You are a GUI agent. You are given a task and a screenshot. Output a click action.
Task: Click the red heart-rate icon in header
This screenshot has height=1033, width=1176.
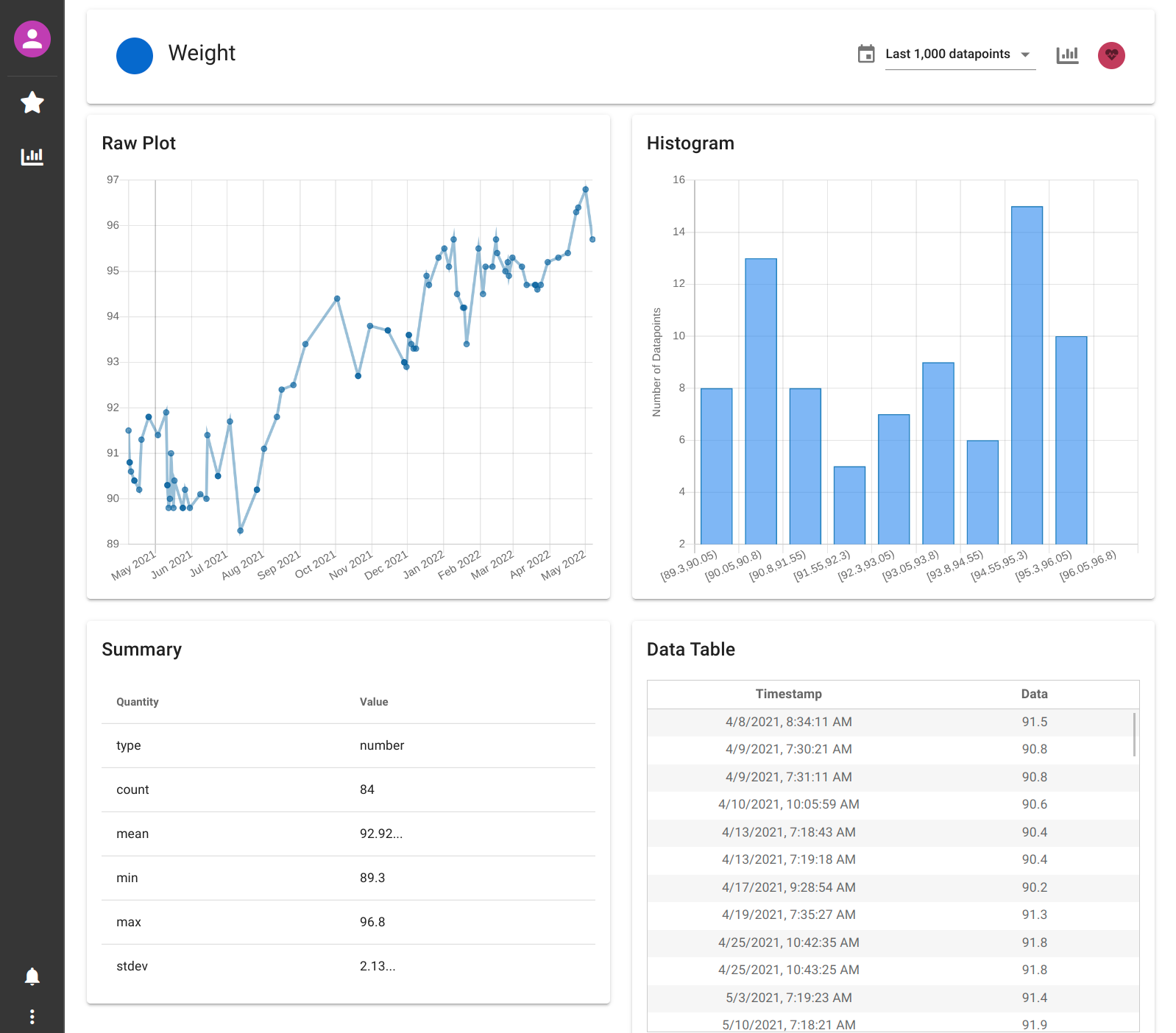1111,55
